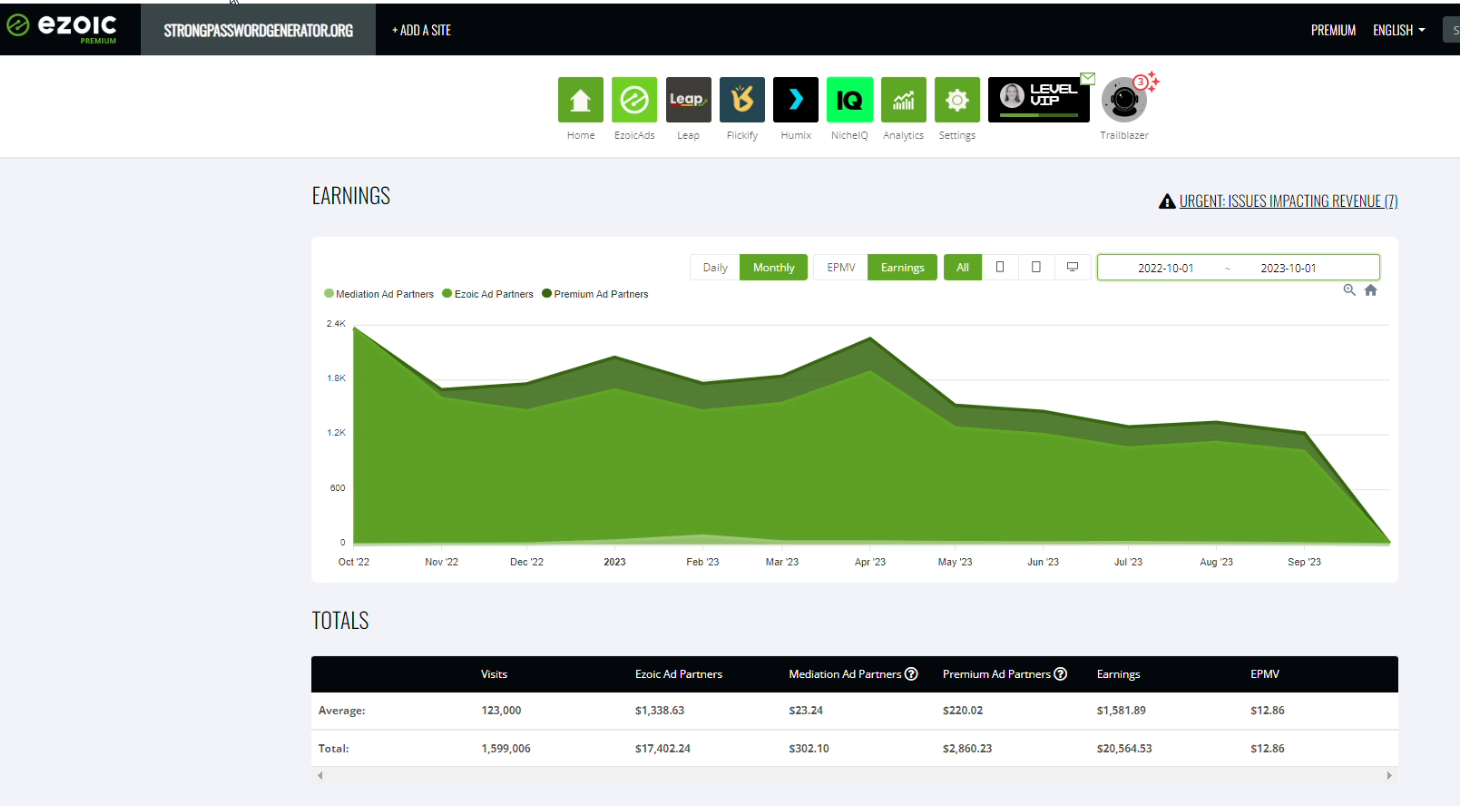The width and height of the screenshot is (1460, 806).
Task: Toggle Mediation Ad Partners legend series
Action: pos(379,294)
